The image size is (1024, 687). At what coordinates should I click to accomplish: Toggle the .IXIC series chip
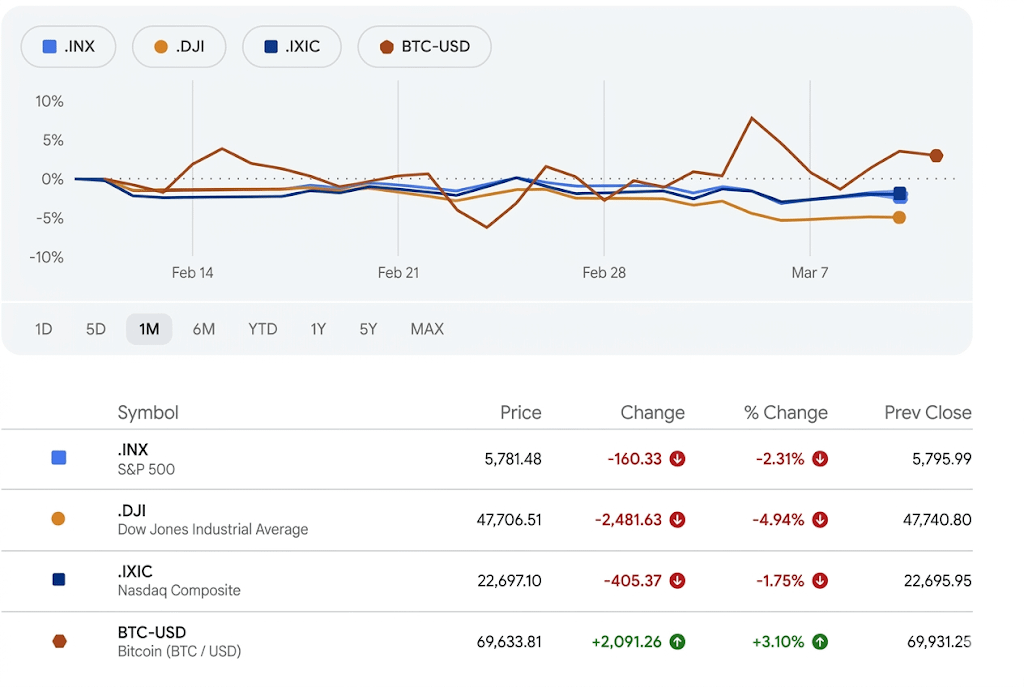click(292, 46)
